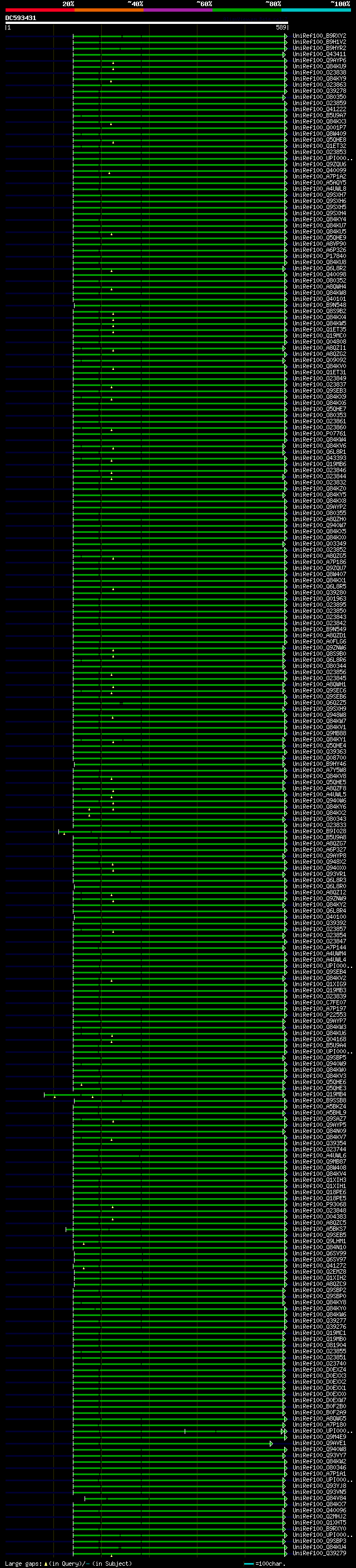Click the UniRef100_Q84KY2 label
Viewport: 356px width, 1568px height.
(319, 904)
